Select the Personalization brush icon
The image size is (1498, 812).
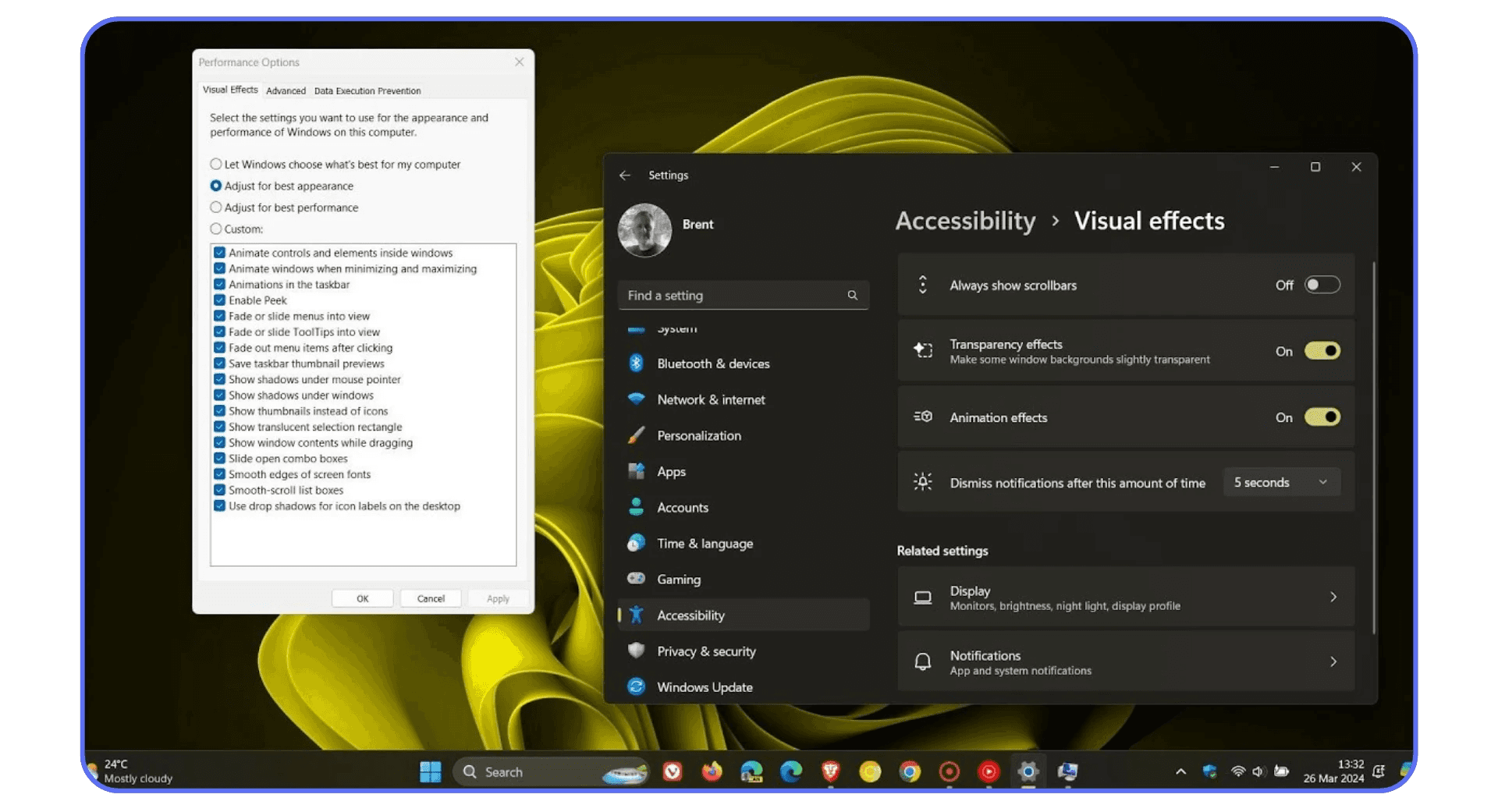637,435
